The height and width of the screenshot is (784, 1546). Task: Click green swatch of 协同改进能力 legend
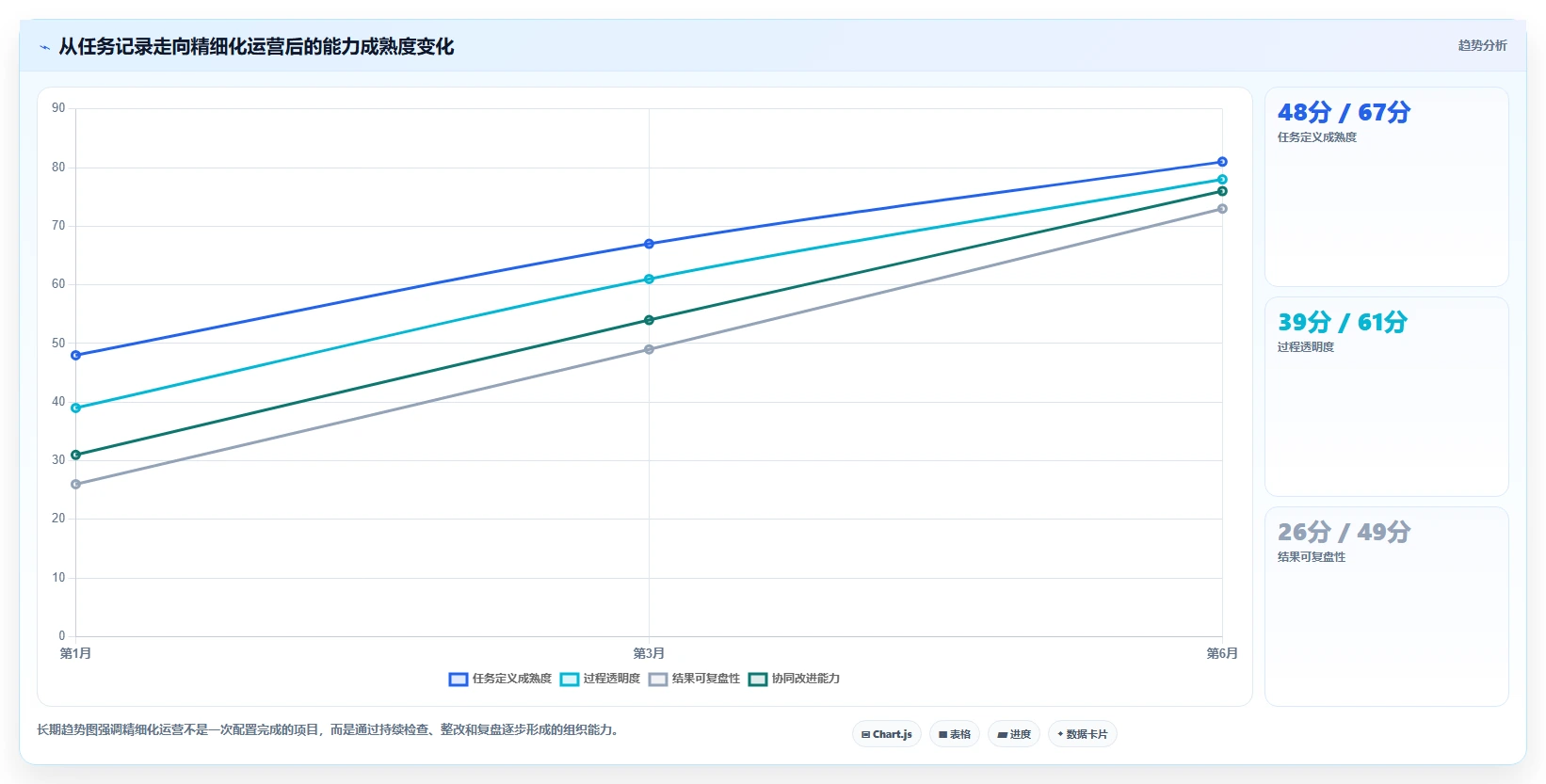click(x=758, y=680)
